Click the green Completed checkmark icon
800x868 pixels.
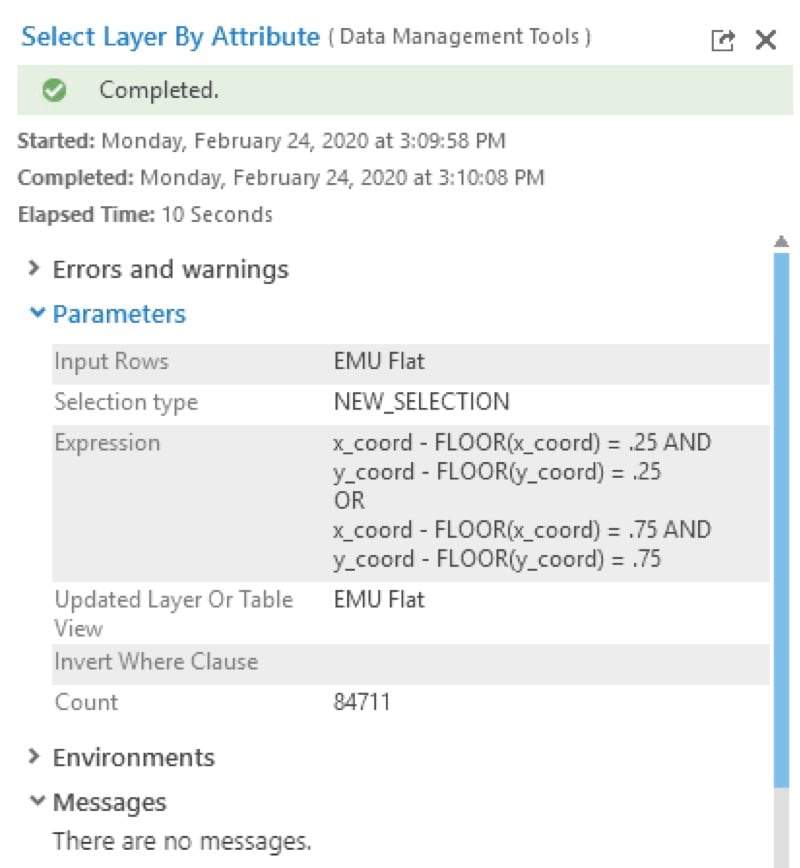54,91
